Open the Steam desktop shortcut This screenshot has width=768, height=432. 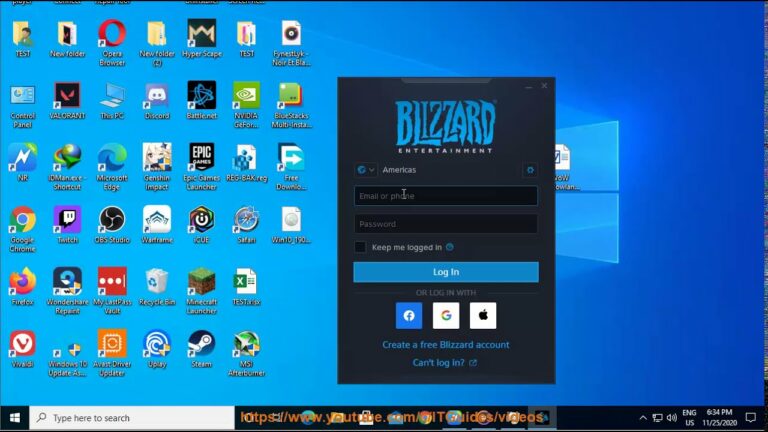click(202, 349)
